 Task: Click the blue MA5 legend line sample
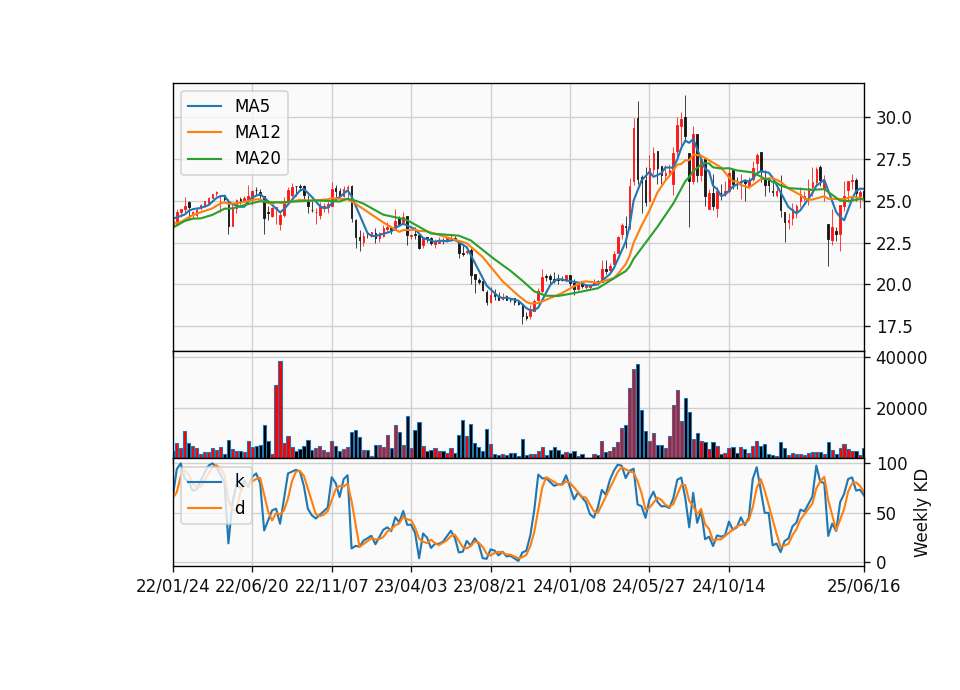point(204,106)
